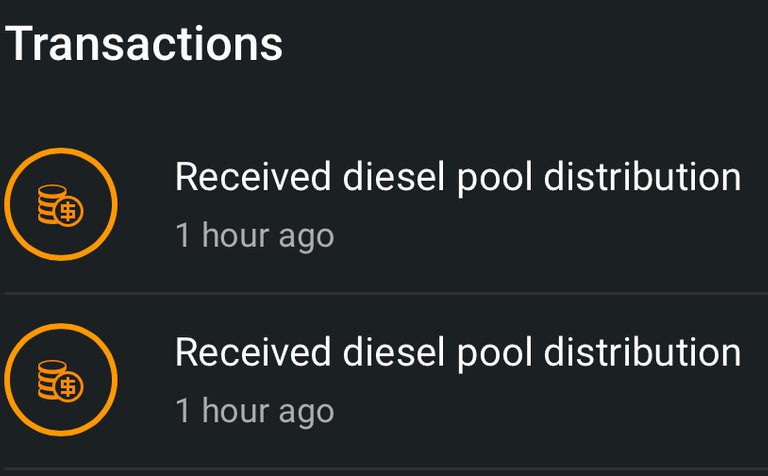Click the second transaction's orange coin icon
Image resolution: width=768 pixels, height=476 pixels.
point(61,380)
